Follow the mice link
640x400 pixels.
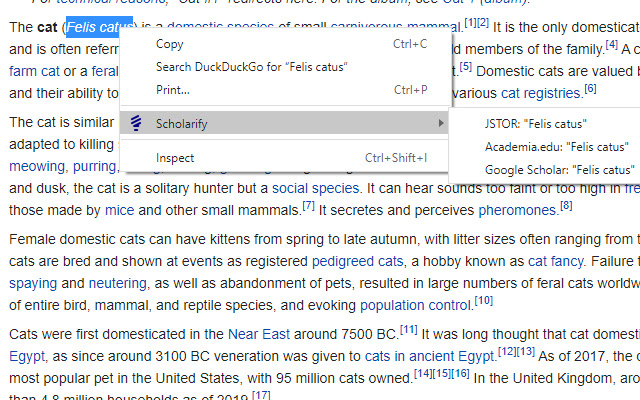(x=120, y=210)
